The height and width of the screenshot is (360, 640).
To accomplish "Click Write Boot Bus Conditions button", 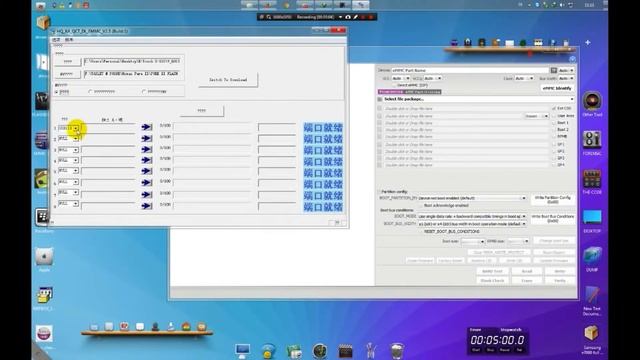I will (x=553, y=219).
